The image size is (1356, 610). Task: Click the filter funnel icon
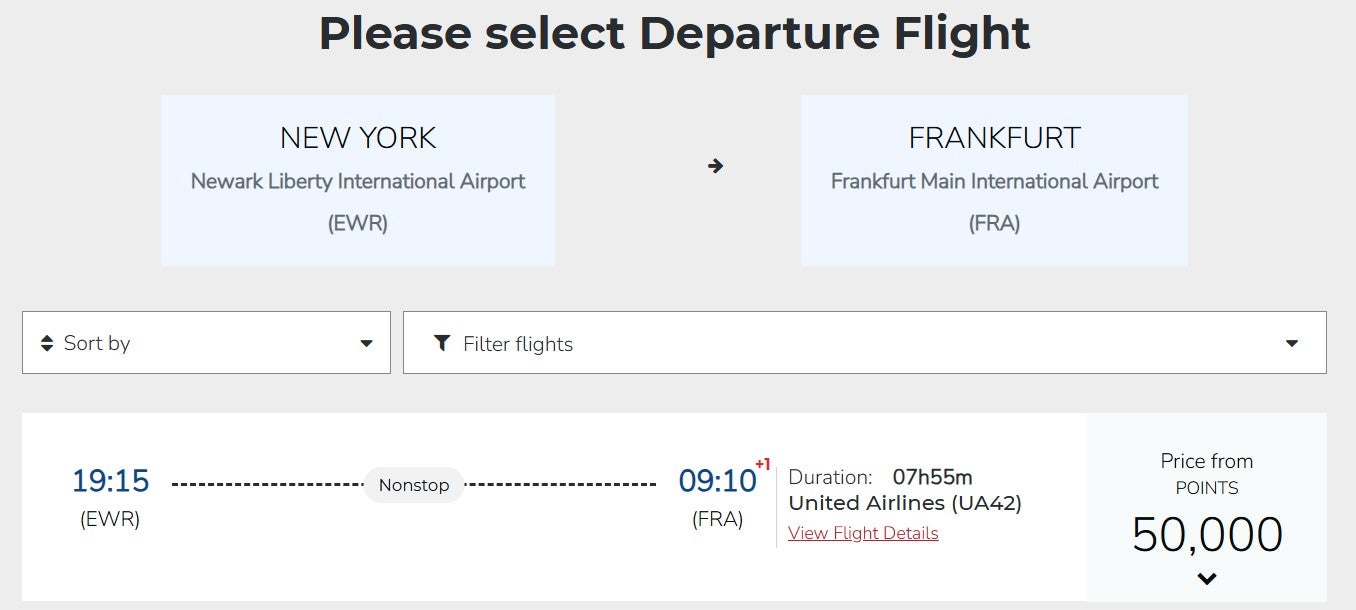(441, 343)
